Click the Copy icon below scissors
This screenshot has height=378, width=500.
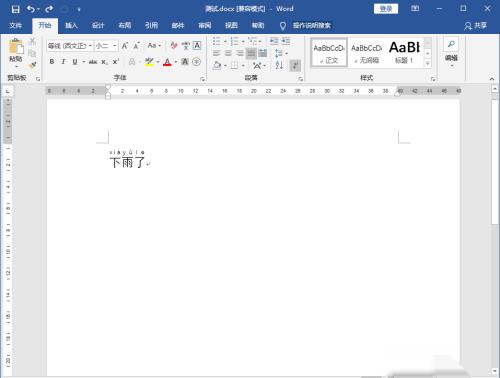tap(32, 53)
